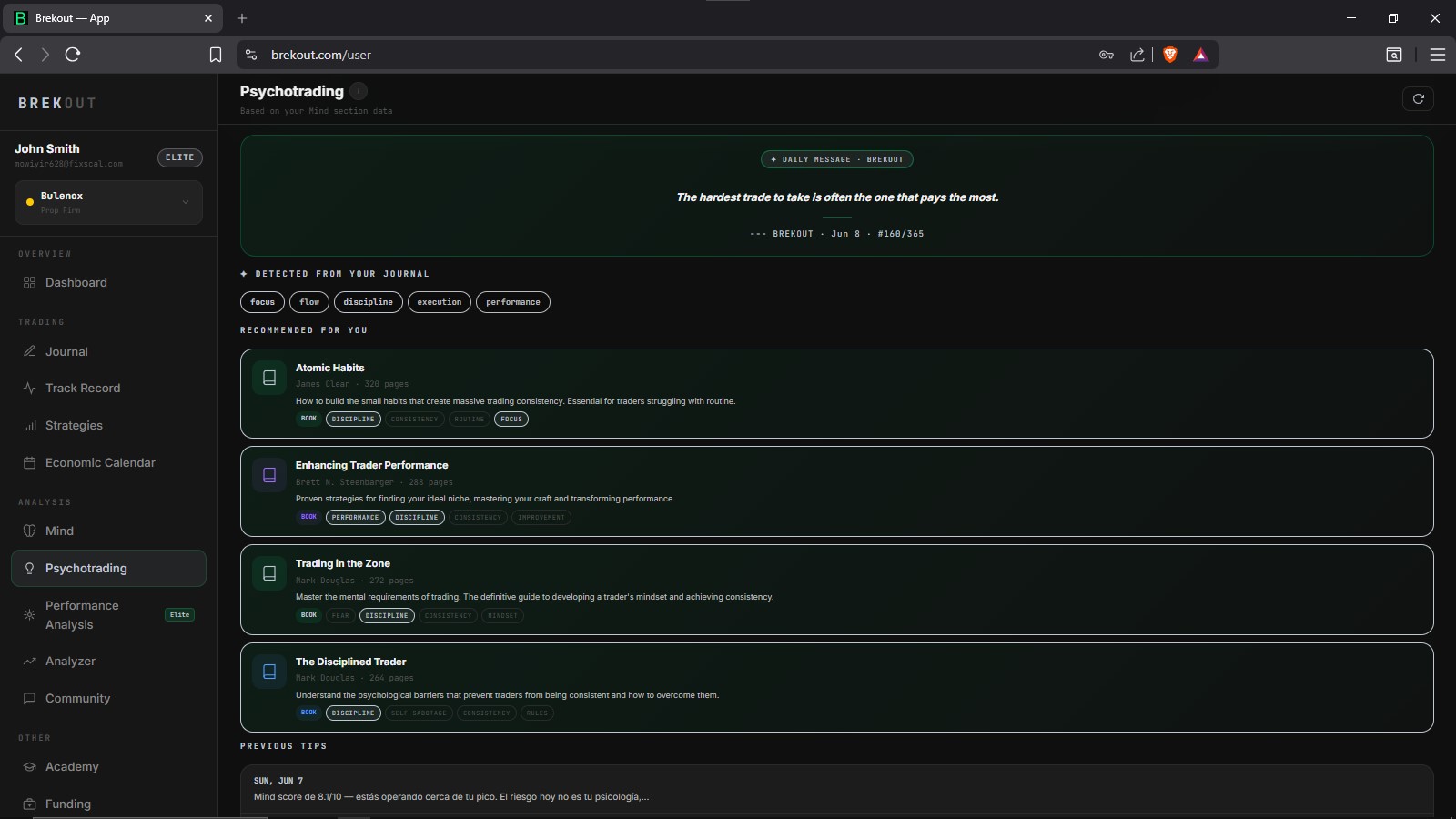Viewport: 1456px width, 819px height.
Task: Click the DISCIPLINE tag on Atomic Habits card
Action: click(353, 420)
